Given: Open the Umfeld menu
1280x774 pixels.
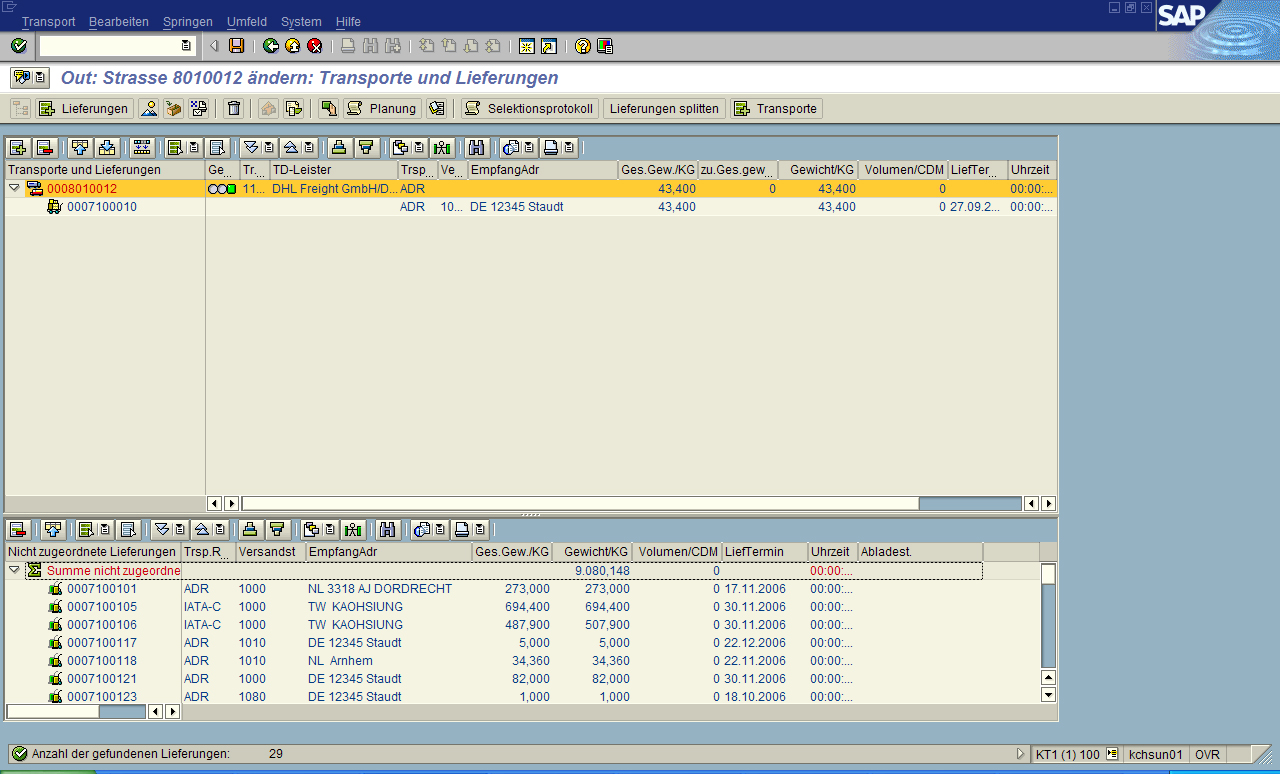Looking at the screenshot, I should 246,21.
